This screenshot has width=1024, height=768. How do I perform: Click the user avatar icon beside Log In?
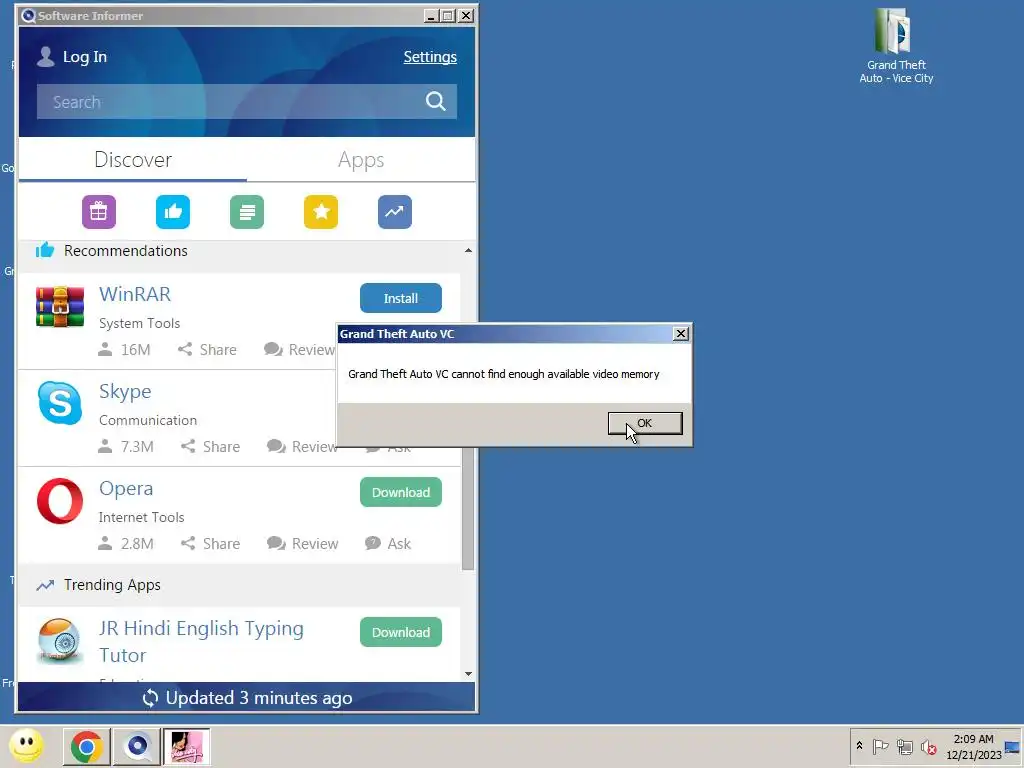[46, 57]
